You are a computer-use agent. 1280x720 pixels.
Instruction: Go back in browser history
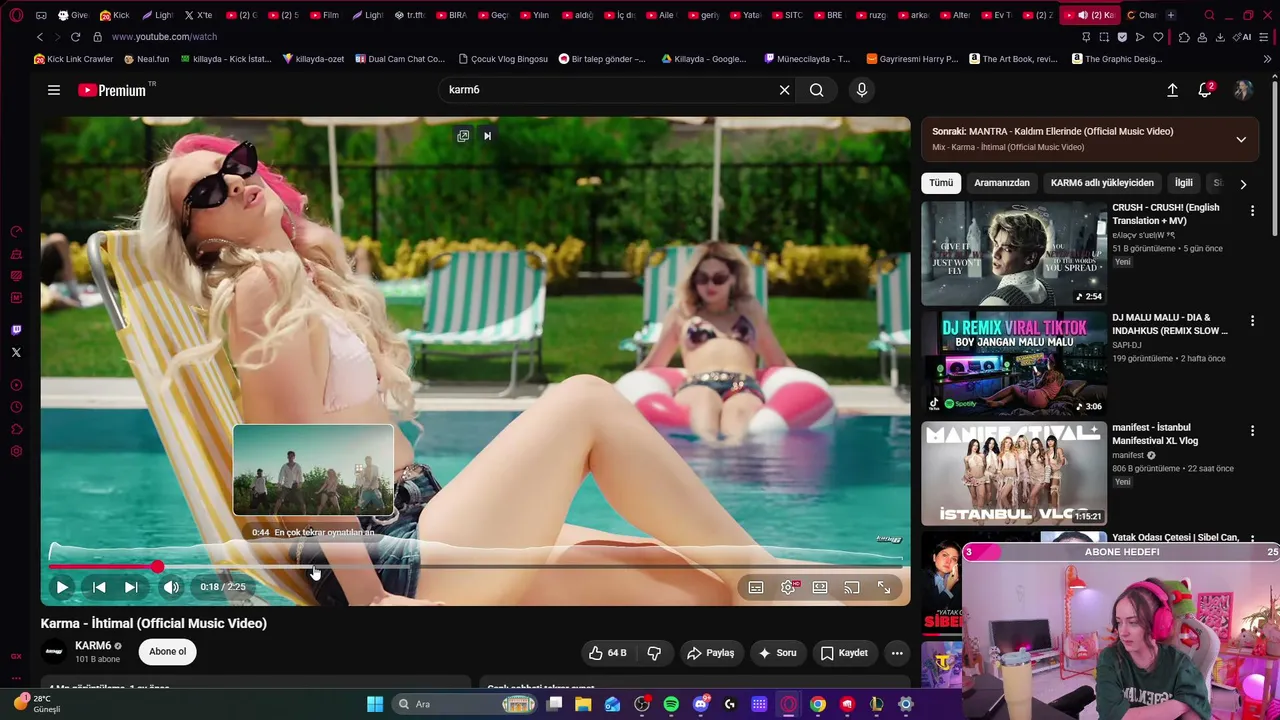point(40,37)
